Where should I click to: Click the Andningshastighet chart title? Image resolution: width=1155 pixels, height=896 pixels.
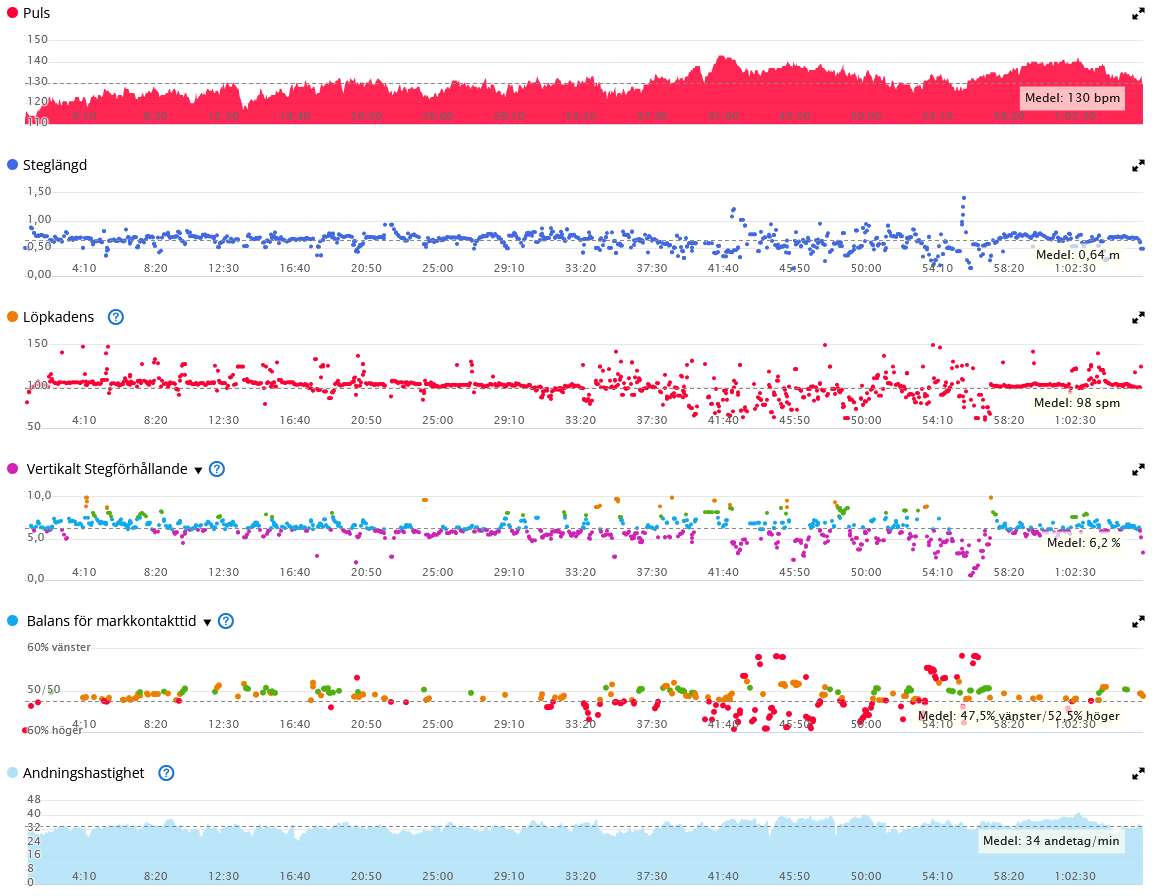(x=83, y=773)
